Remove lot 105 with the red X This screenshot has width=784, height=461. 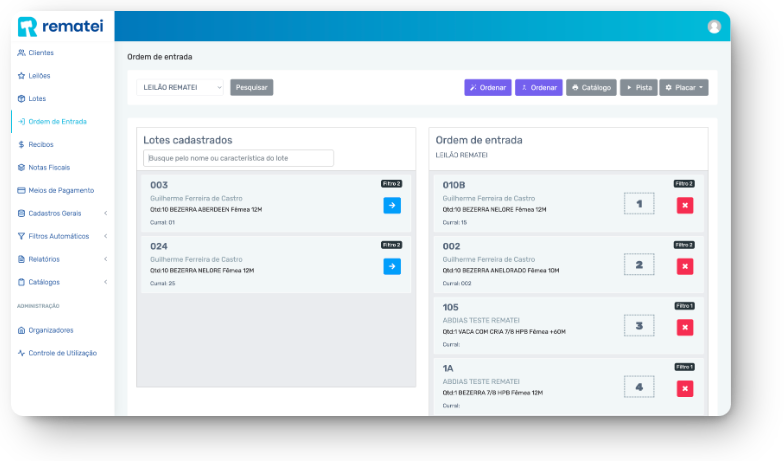pos(685,327)
